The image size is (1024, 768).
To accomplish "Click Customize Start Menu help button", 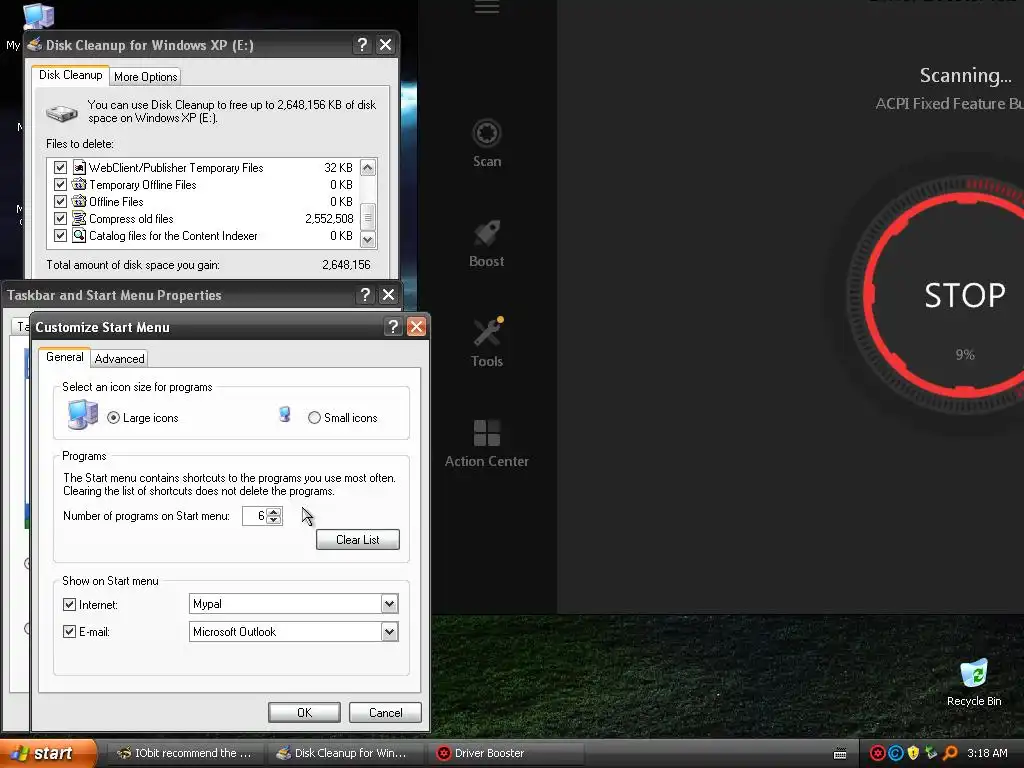I will pos(392,327).
